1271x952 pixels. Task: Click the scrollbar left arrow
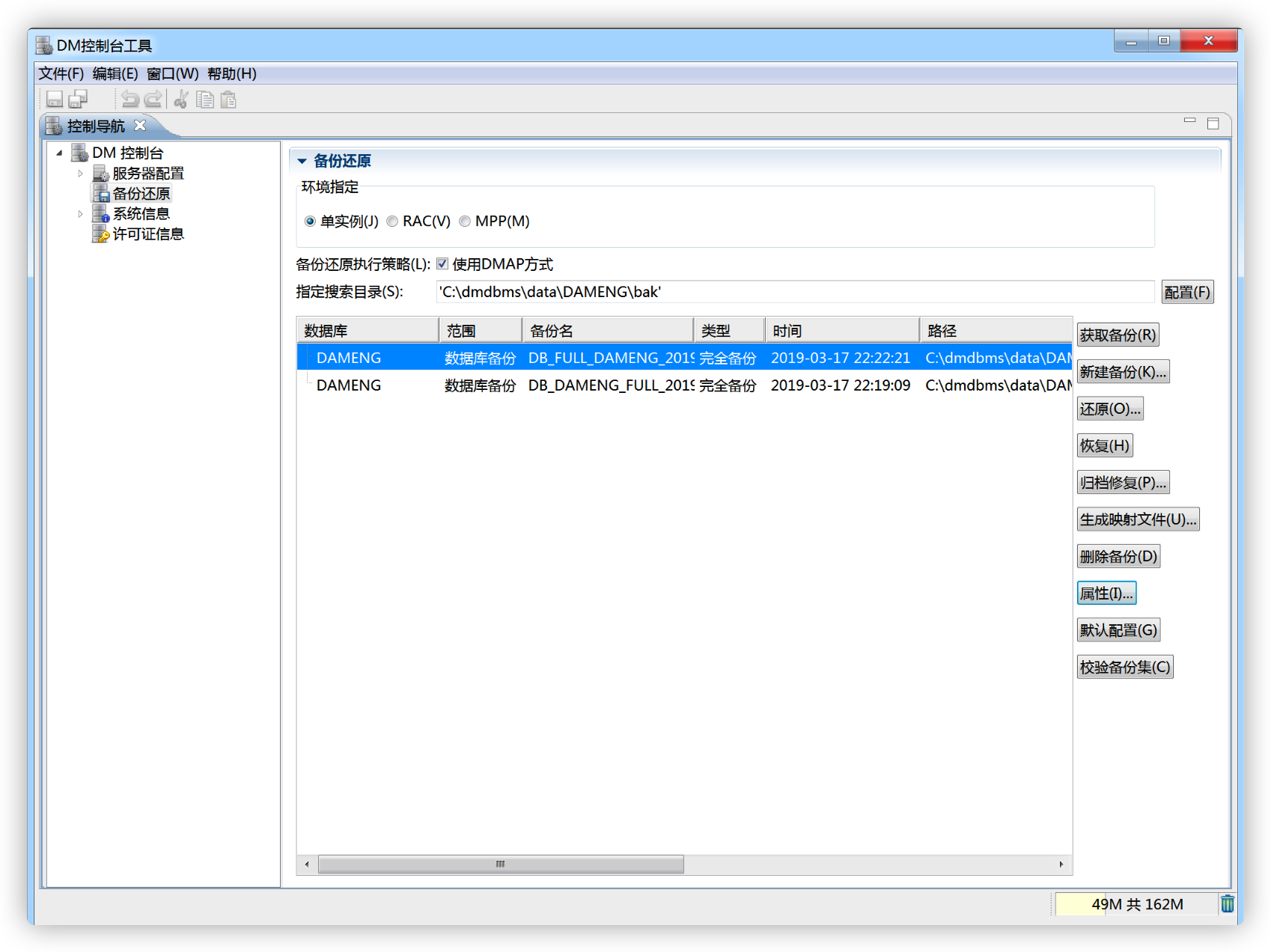pyautogui.click(x=307, y=864)
